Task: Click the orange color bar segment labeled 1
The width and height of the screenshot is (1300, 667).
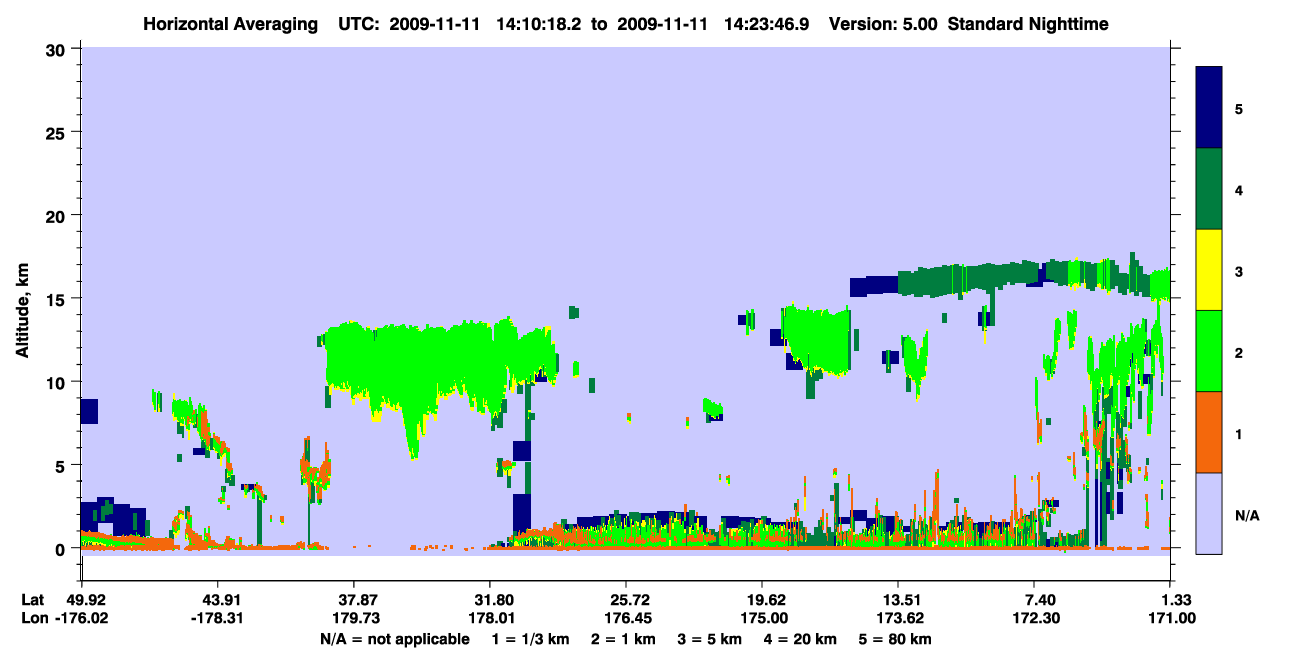Action: tap(1209, 432)
